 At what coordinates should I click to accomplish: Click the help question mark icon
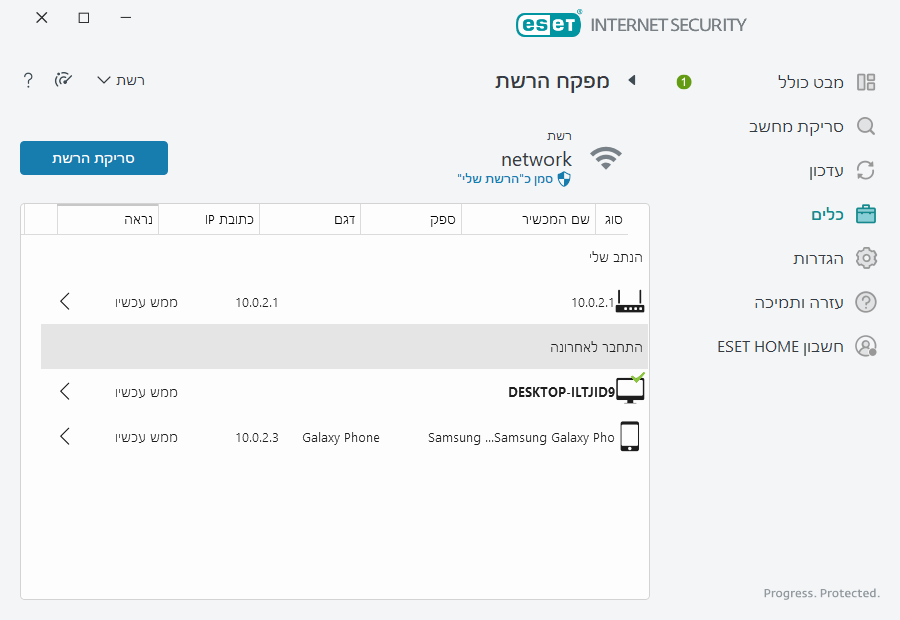28,80
